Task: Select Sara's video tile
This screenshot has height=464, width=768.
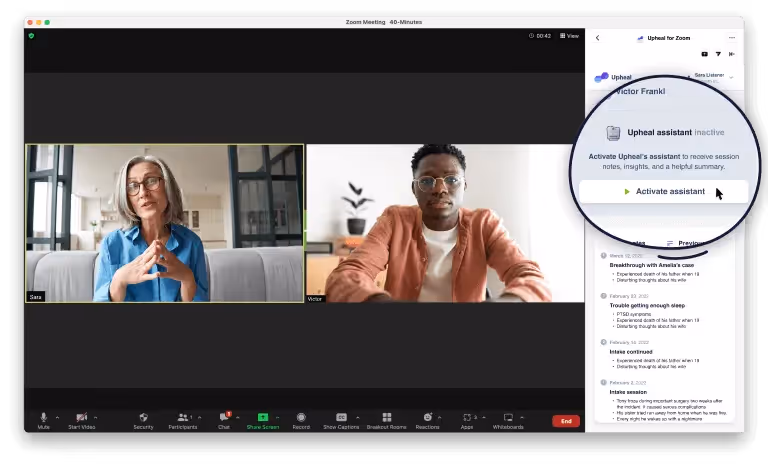Action: coord(165,223)
